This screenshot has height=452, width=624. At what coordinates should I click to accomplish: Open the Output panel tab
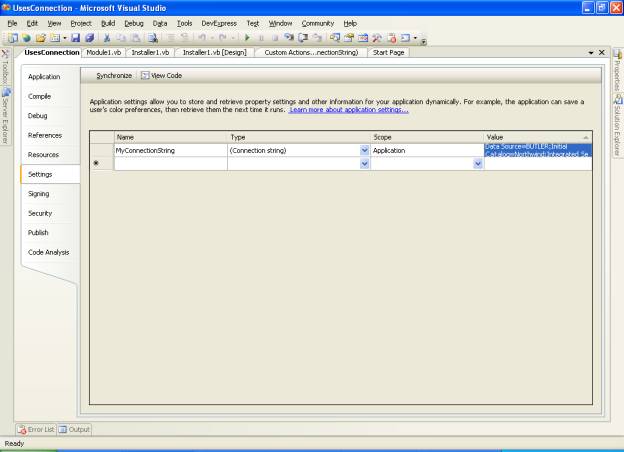[x=74, y=430]
